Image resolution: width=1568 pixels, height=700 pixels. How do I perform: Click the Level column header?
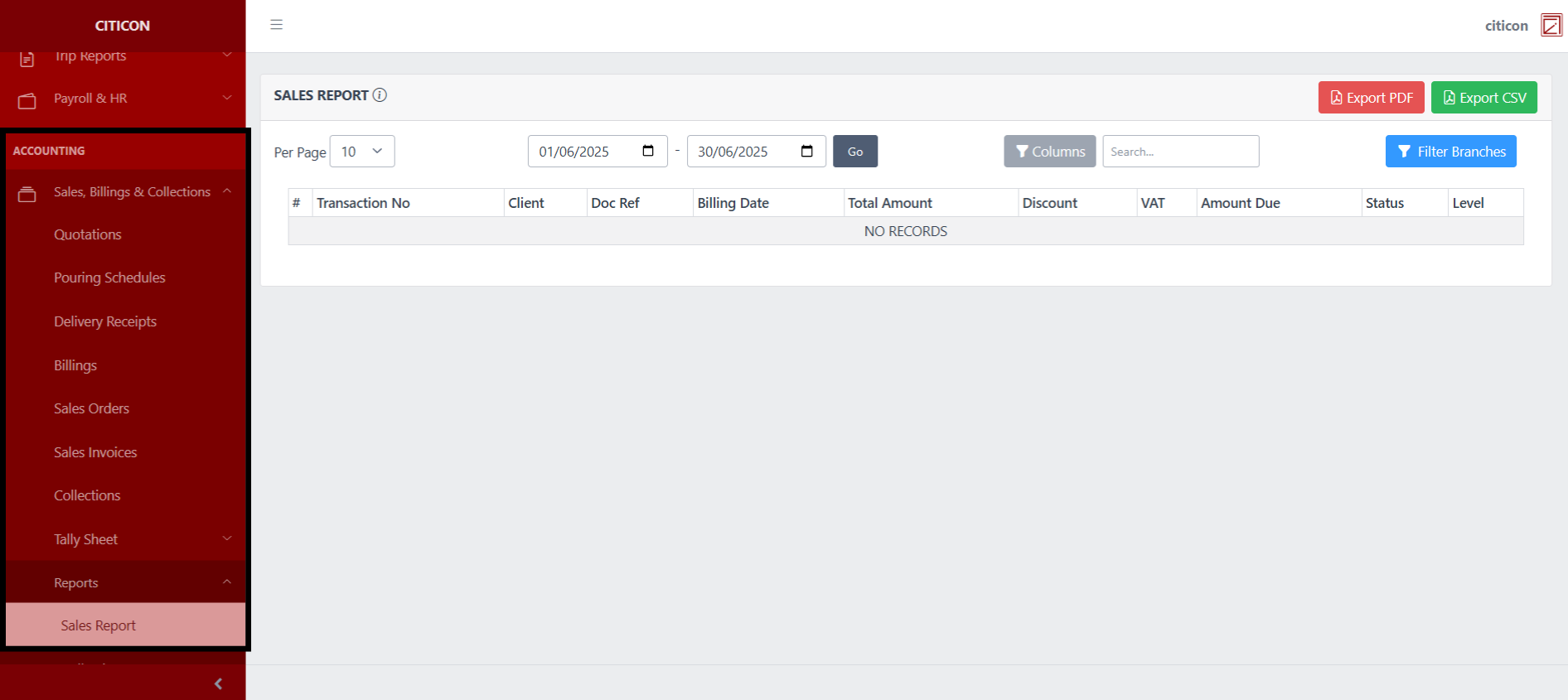click(x=1485, y=203)
